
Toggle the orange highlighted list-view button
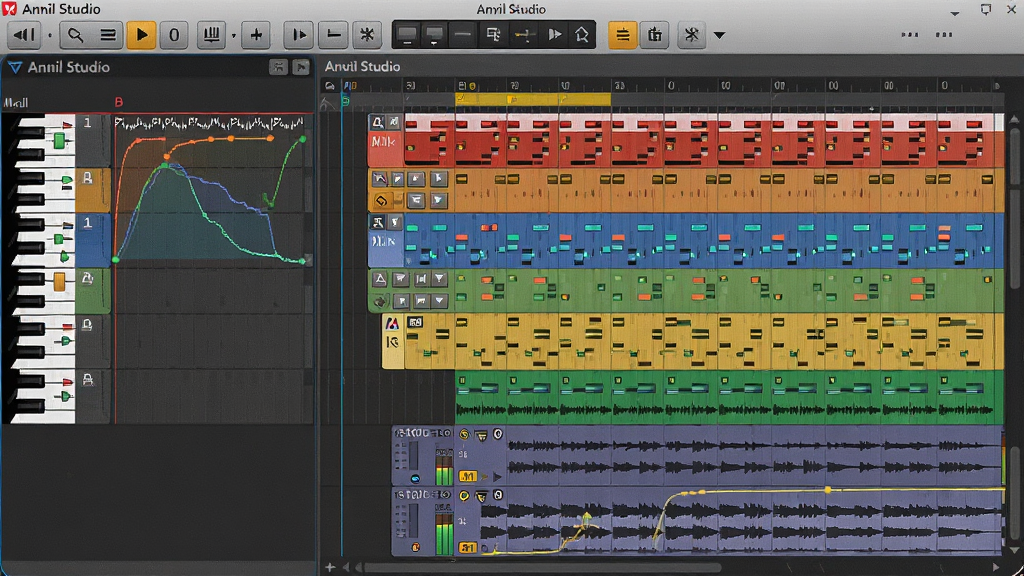coord(622,35)
